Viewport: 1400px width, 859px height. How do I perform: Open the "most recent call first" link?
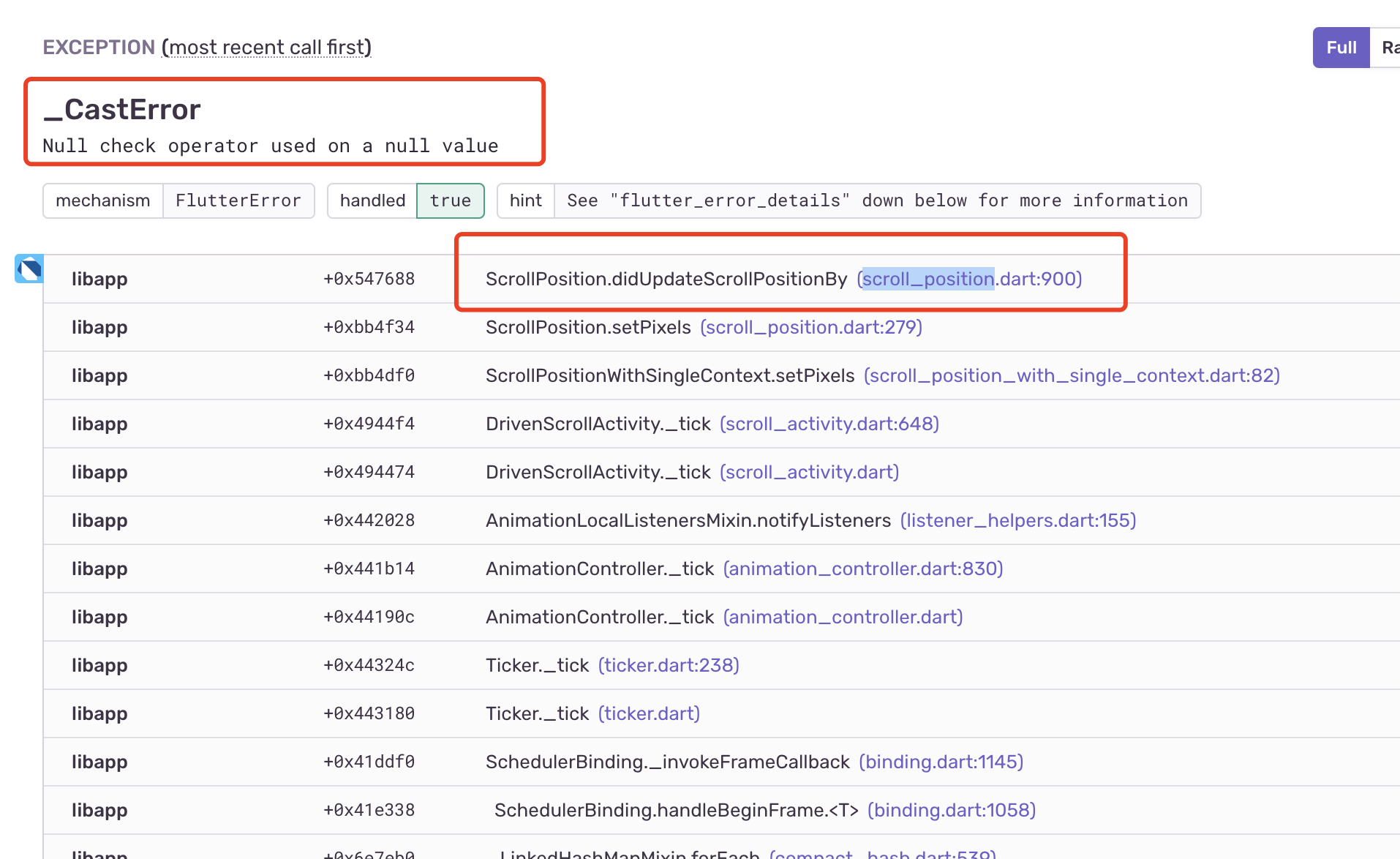266,47
